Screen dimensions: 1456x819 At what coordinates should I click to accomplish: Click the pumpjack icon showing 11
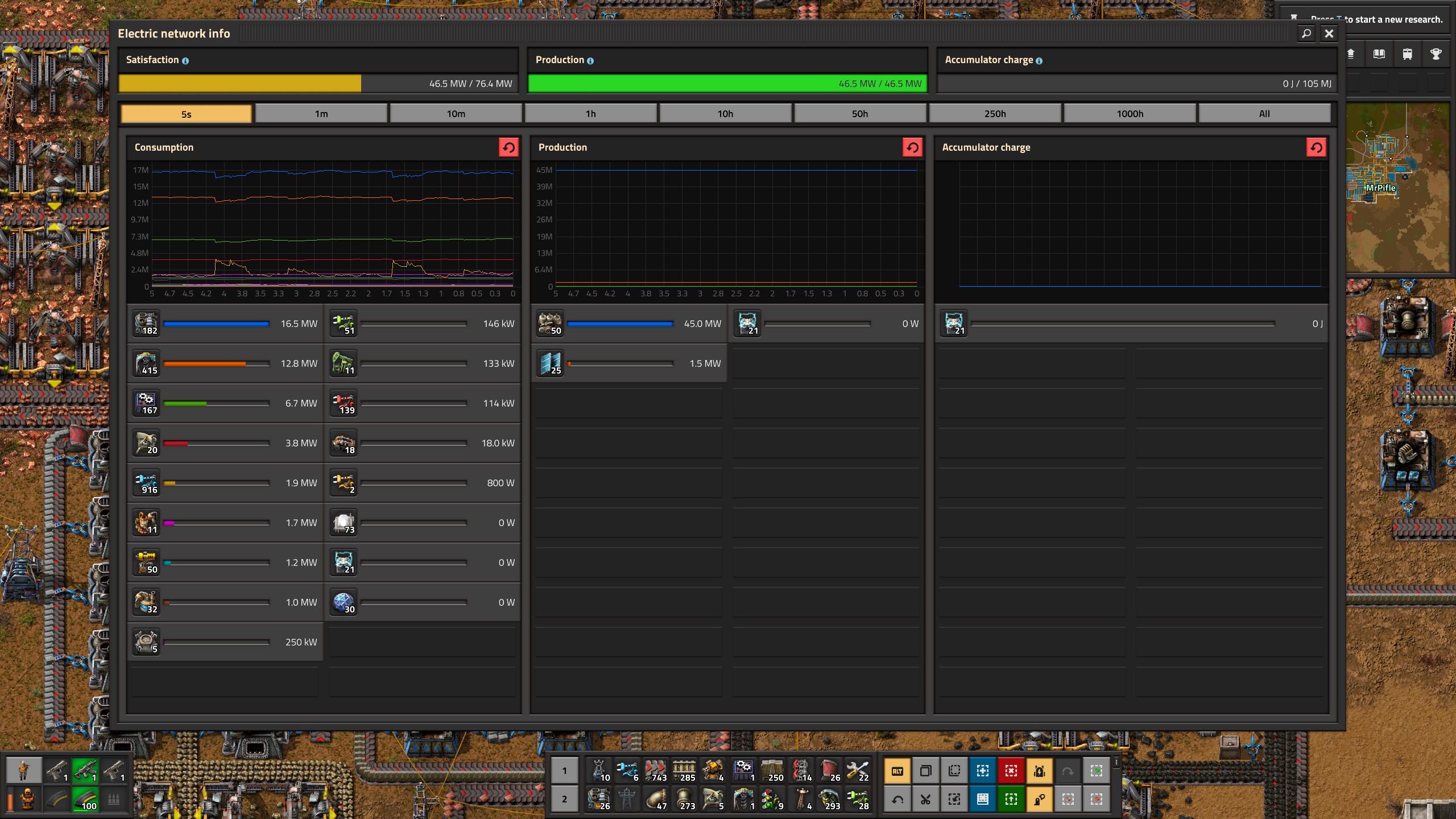tap(344, 363)
